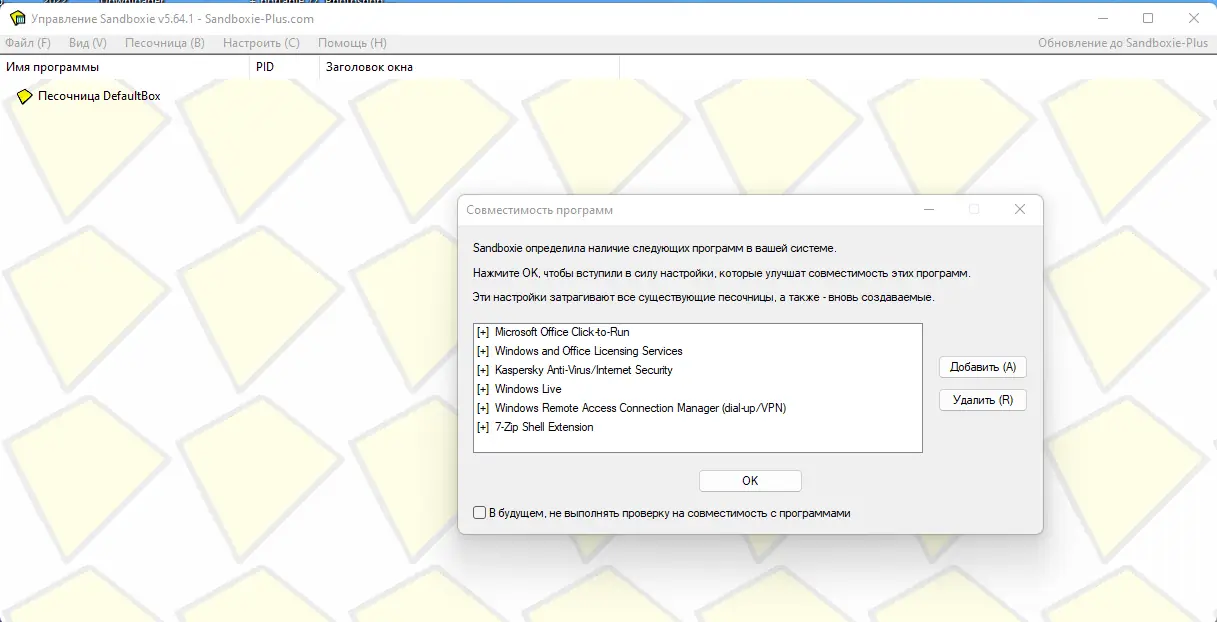Click the Заголовок окна column header
The height and width of the screenshot is (622, 1217).
pos(469,67)
